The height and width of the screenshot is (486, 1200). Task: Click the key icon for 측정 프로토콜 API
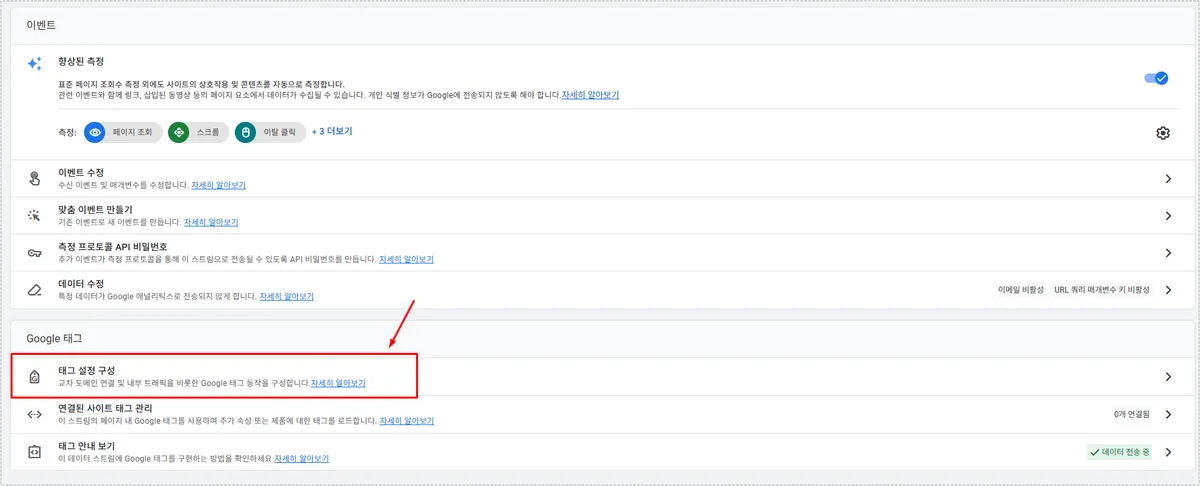[34, 253]
